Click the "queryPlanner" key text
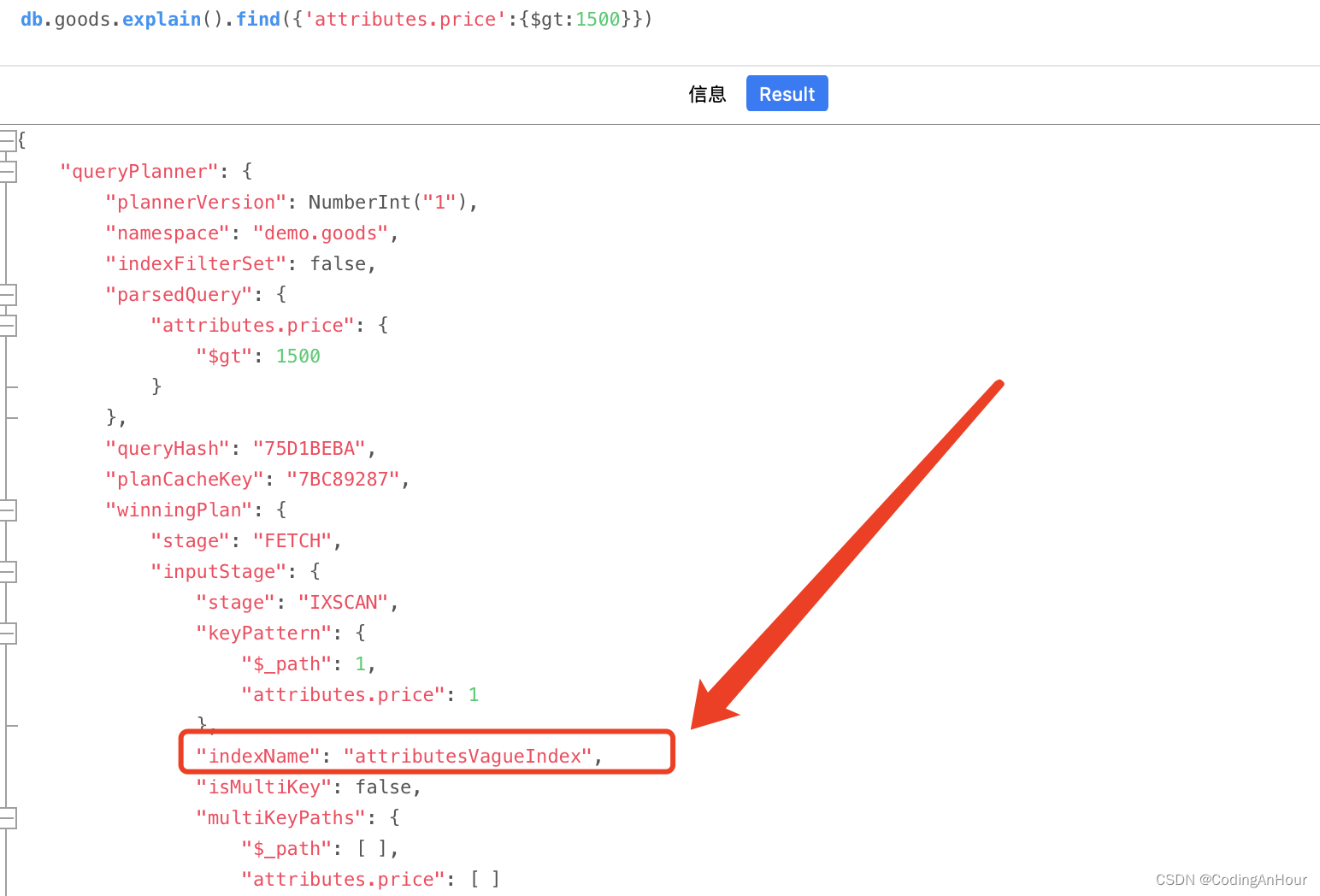 (139, 172)
